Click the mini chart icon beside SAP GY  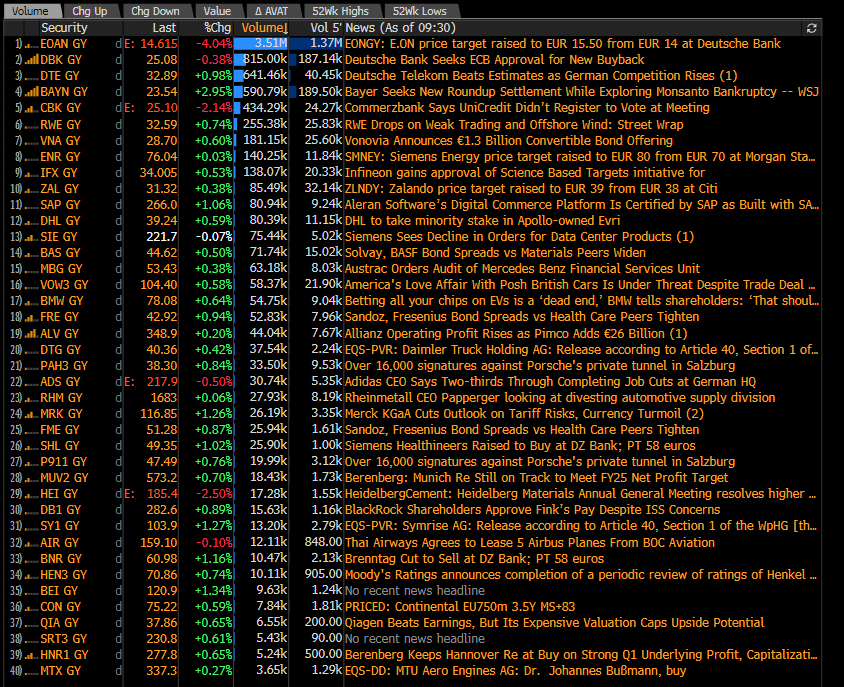32,206
